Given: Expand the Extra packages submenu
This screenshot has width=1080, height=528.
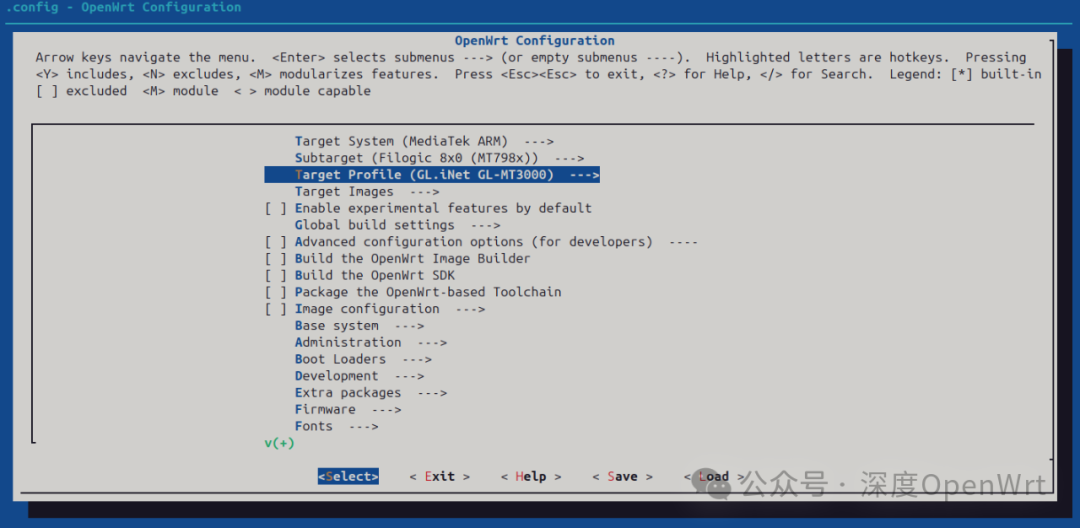Looking at the screenshot, I should tap(370, 393).
